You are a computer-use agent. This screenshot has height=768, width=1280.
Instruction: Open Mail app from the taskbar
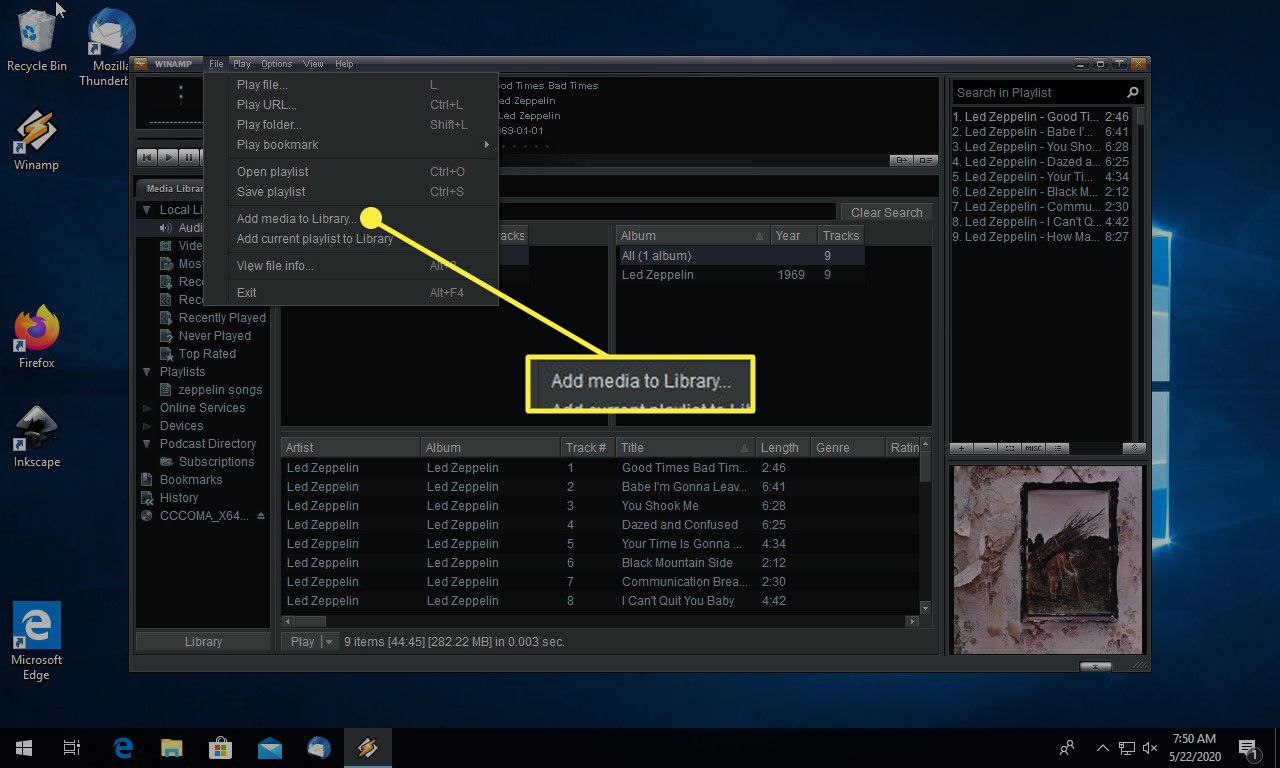coord(269,747)
